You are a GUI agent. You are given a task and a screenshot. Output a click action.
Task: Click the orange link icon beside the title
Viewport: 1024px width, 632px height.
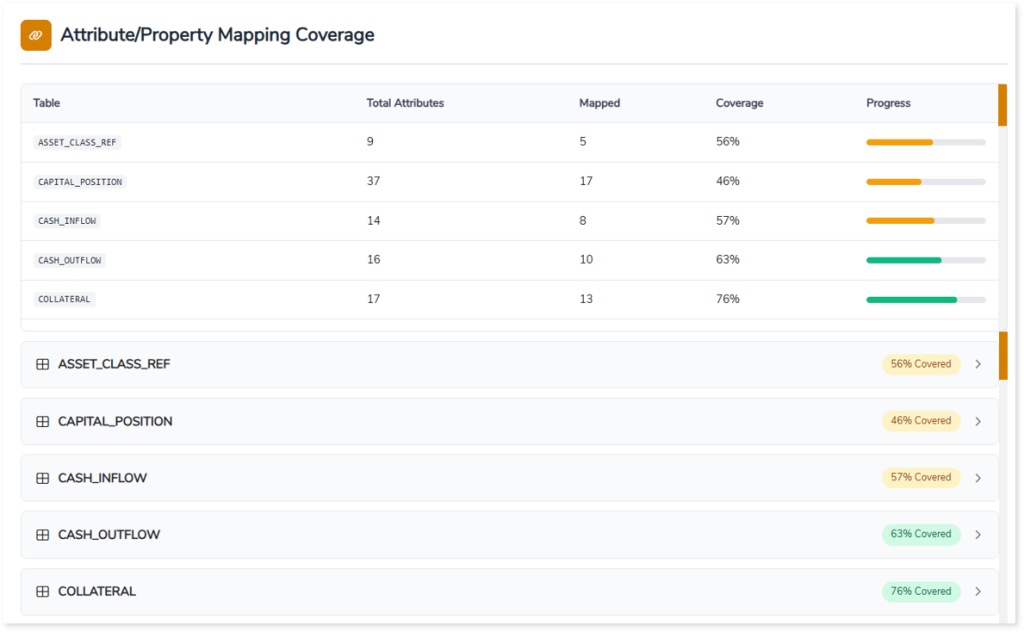(x=36, y=35)
